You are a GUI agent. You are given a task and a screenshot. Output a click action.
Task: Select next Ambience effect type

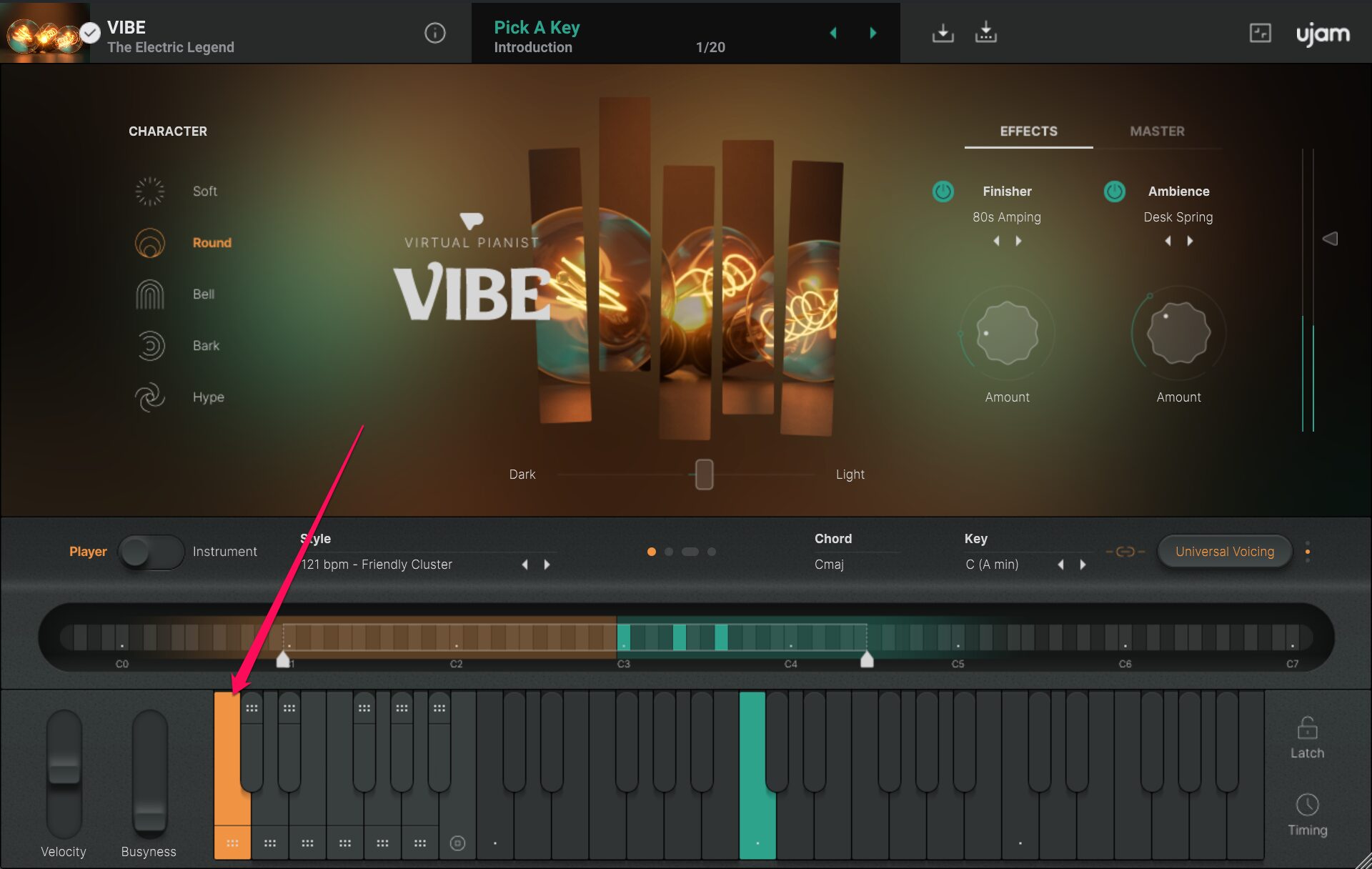click(1190, 242)
